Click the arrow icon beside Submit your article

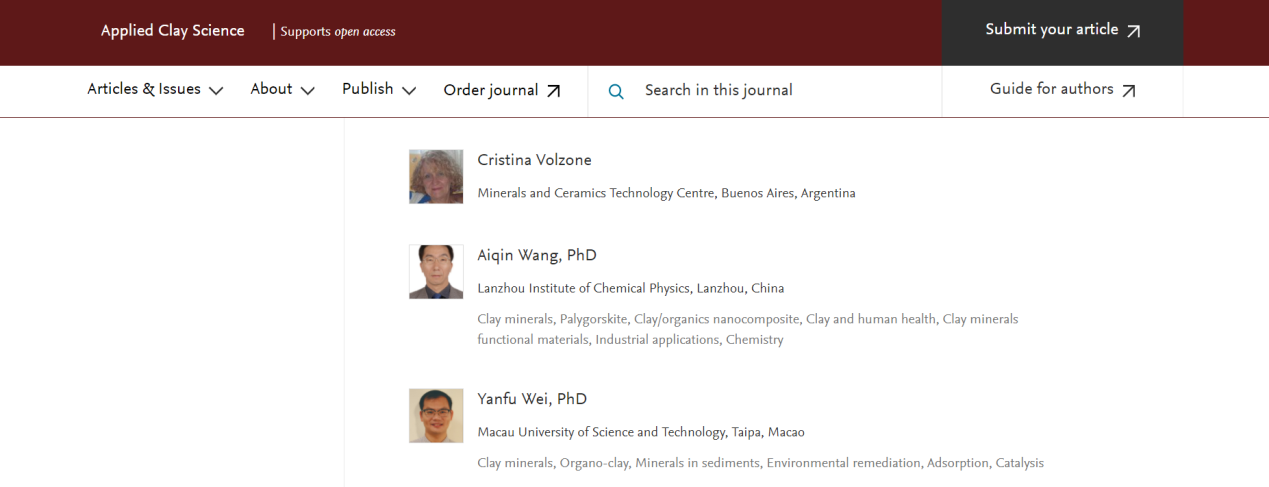coord(1133,31)
